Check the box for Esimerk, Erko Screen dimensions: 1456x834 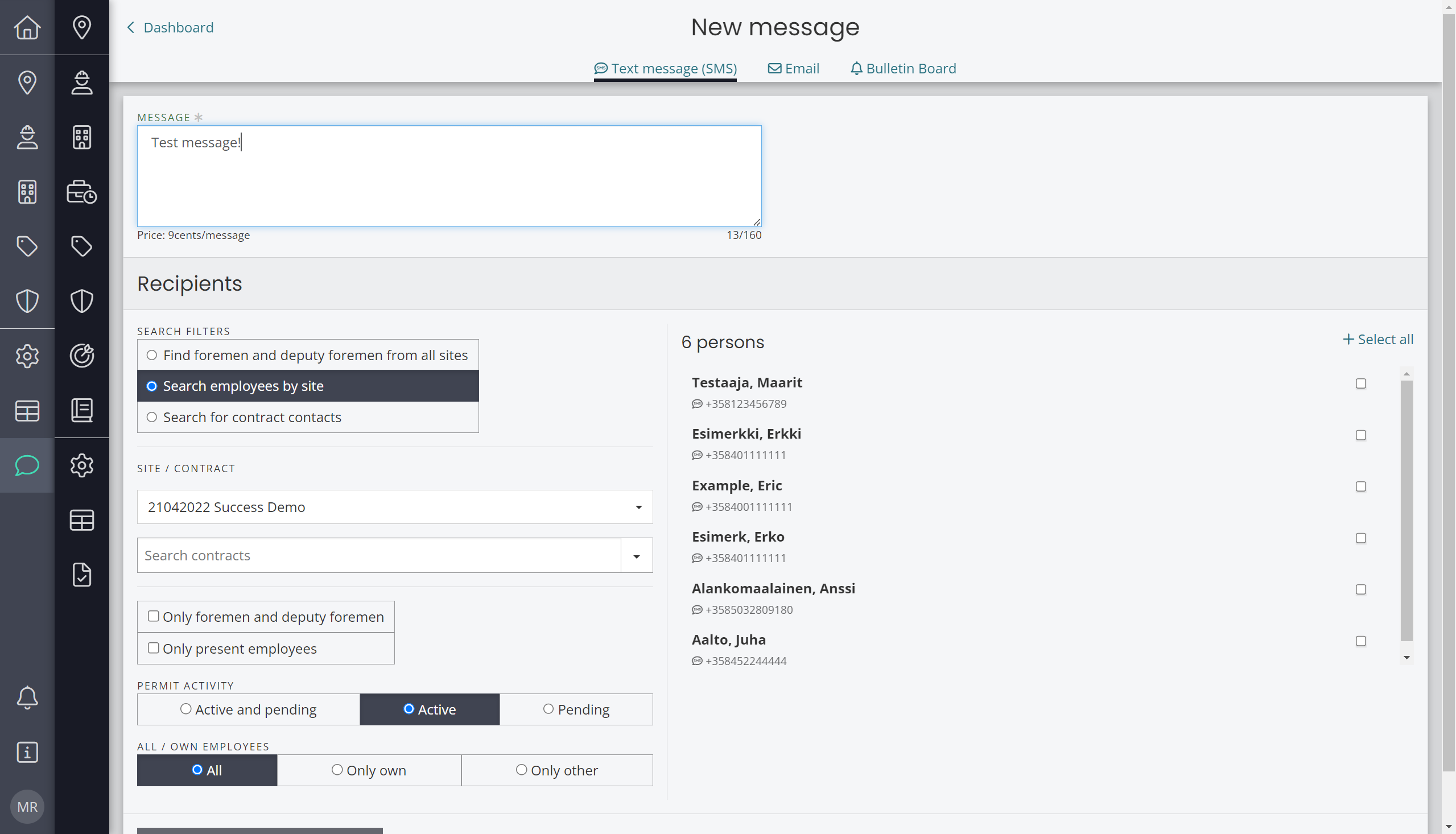coord(1361,538)
